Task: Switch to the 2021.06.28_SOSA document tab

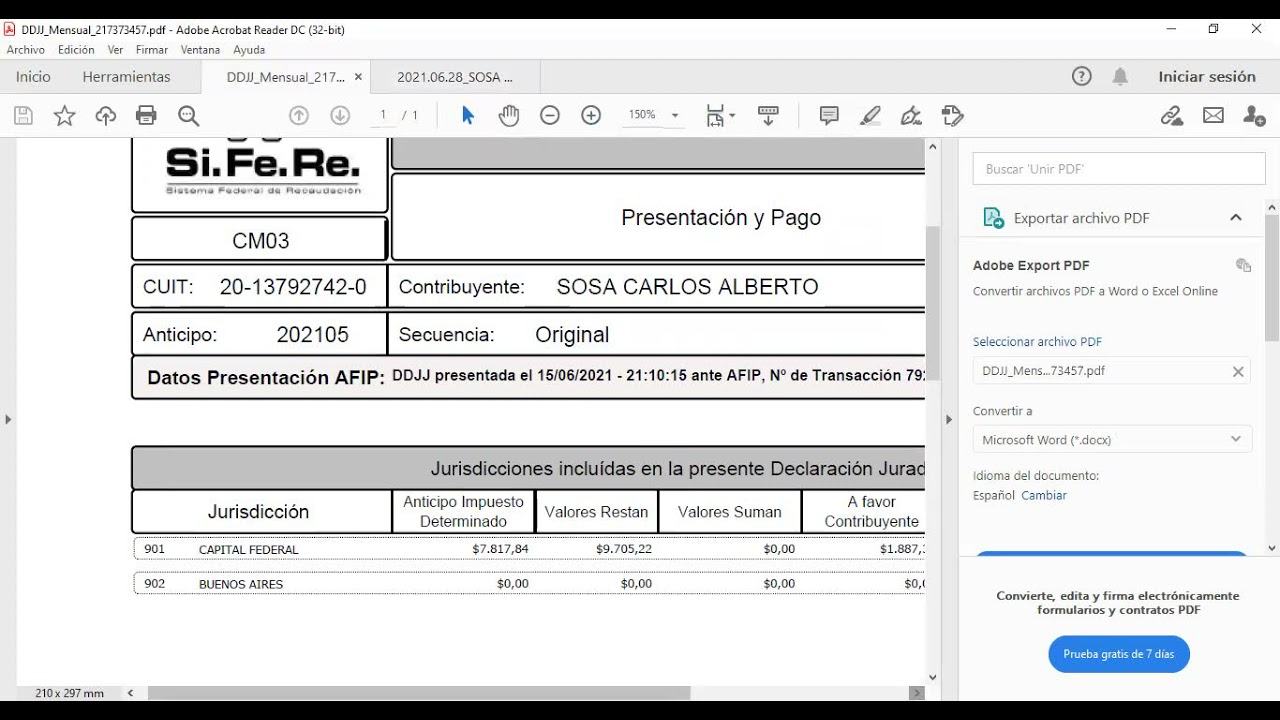Action: (x=455, y=77)
